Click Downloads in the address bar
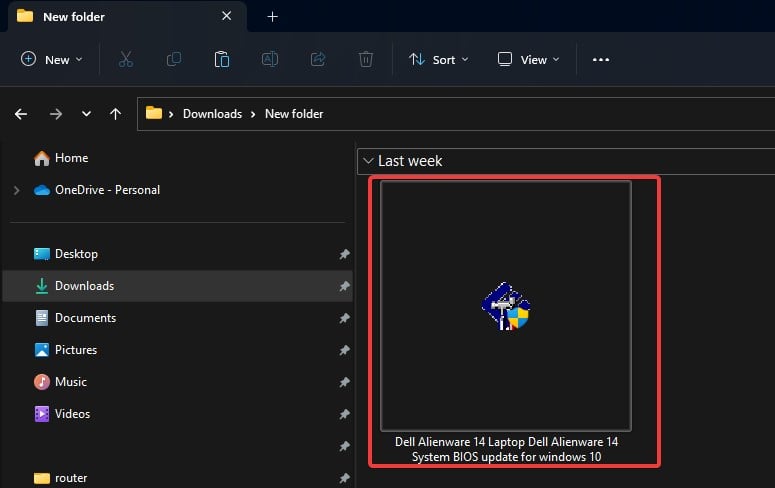This screenshot has width=775, height=488. tap(213, 114)
